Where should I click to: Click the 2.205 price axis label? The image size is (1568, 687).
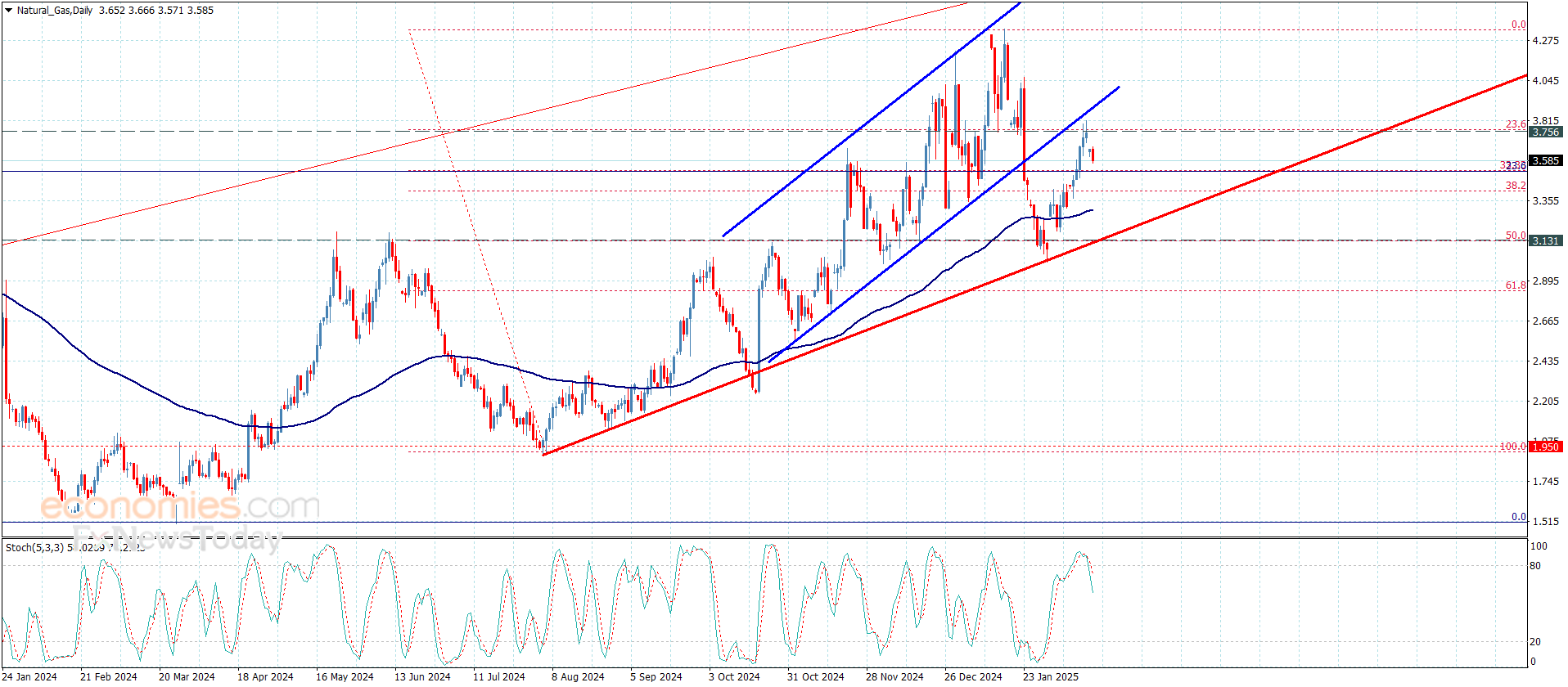[1546, 402]
